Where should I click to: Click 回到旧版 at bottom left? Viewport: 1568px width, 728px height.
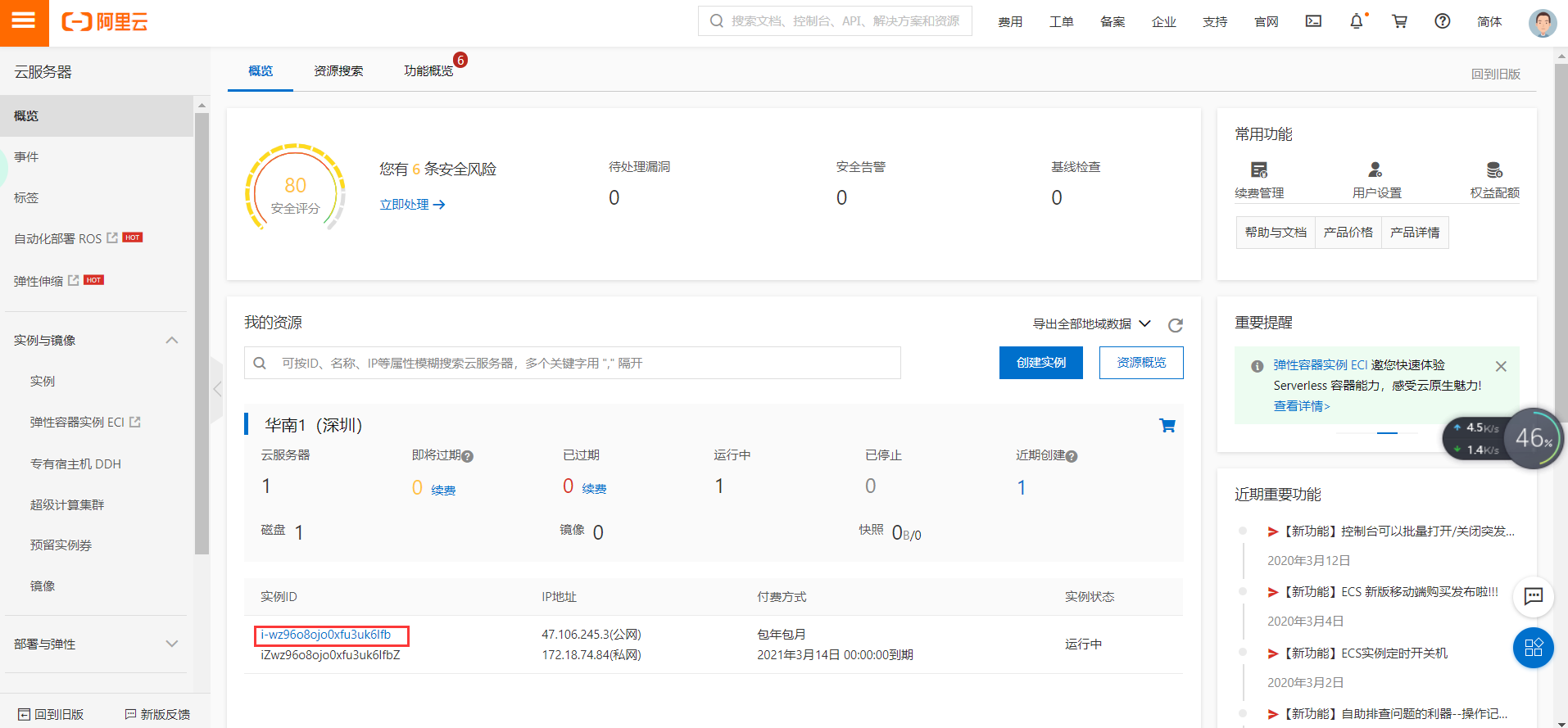(x=51, y=714)
